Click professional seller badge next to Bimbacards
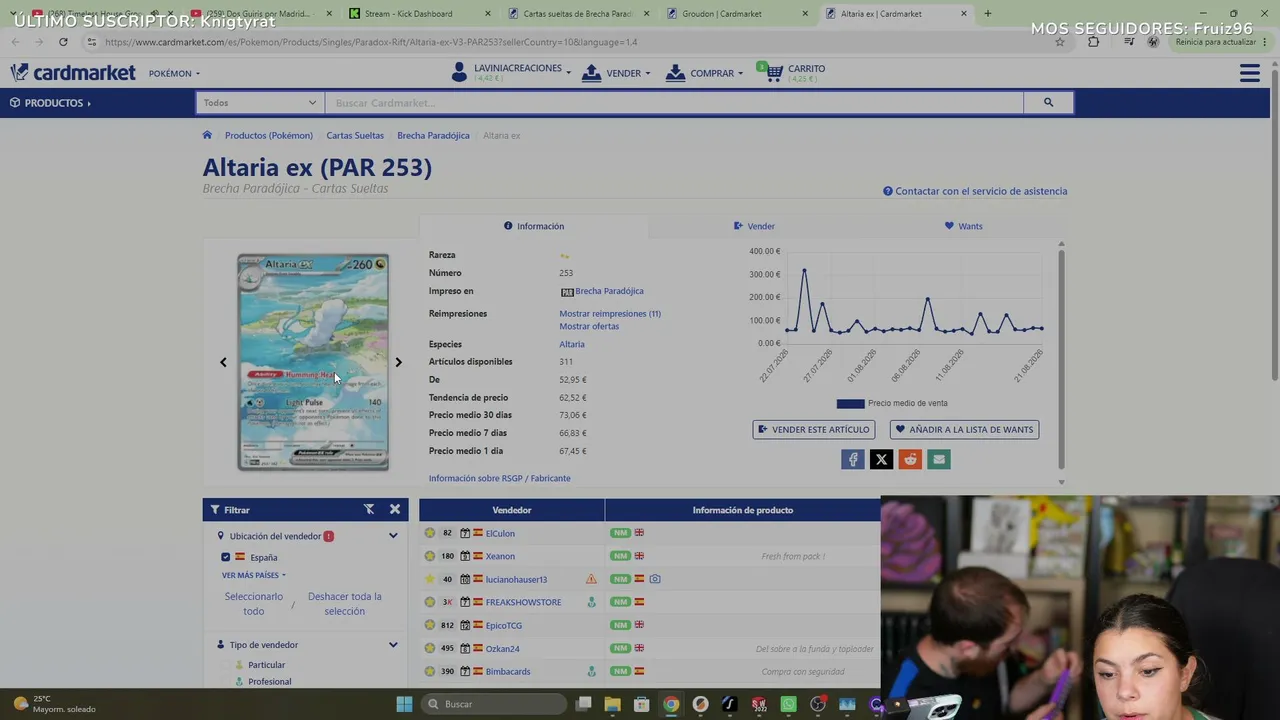The height and width of the screenshot is (720, 1280). 592,671
